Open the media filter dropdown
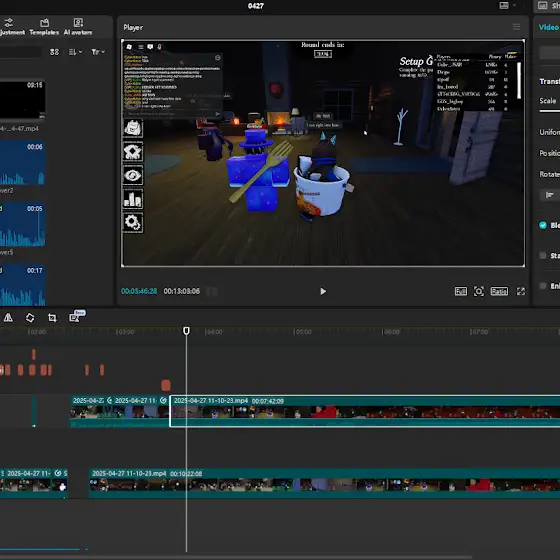 click(98, 52)
